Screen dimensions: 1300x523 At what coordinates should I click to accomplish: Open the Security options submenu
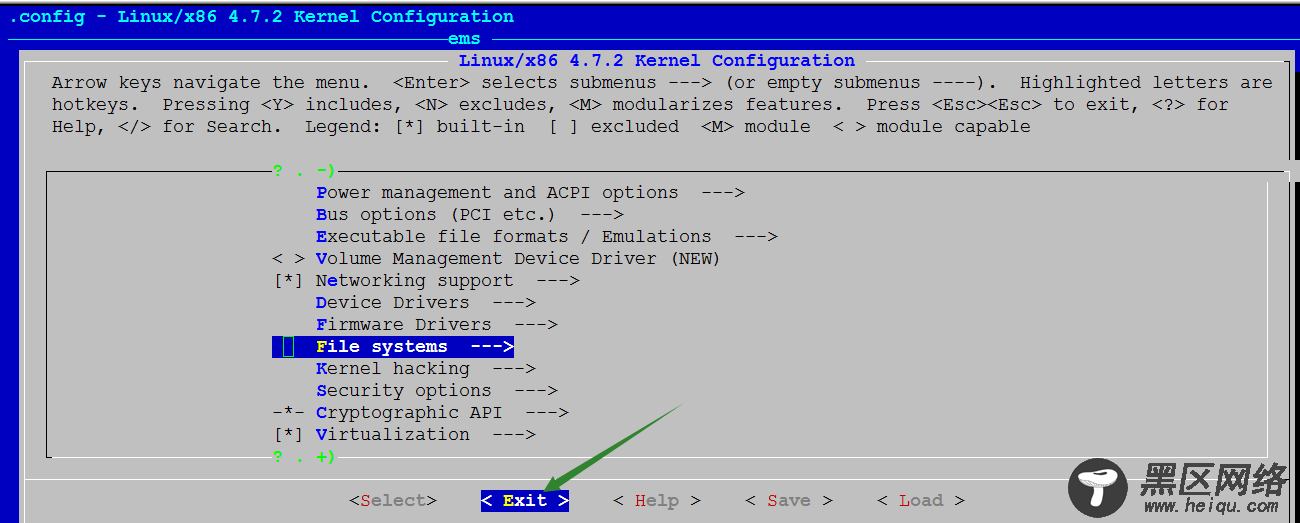click(437, 391)
